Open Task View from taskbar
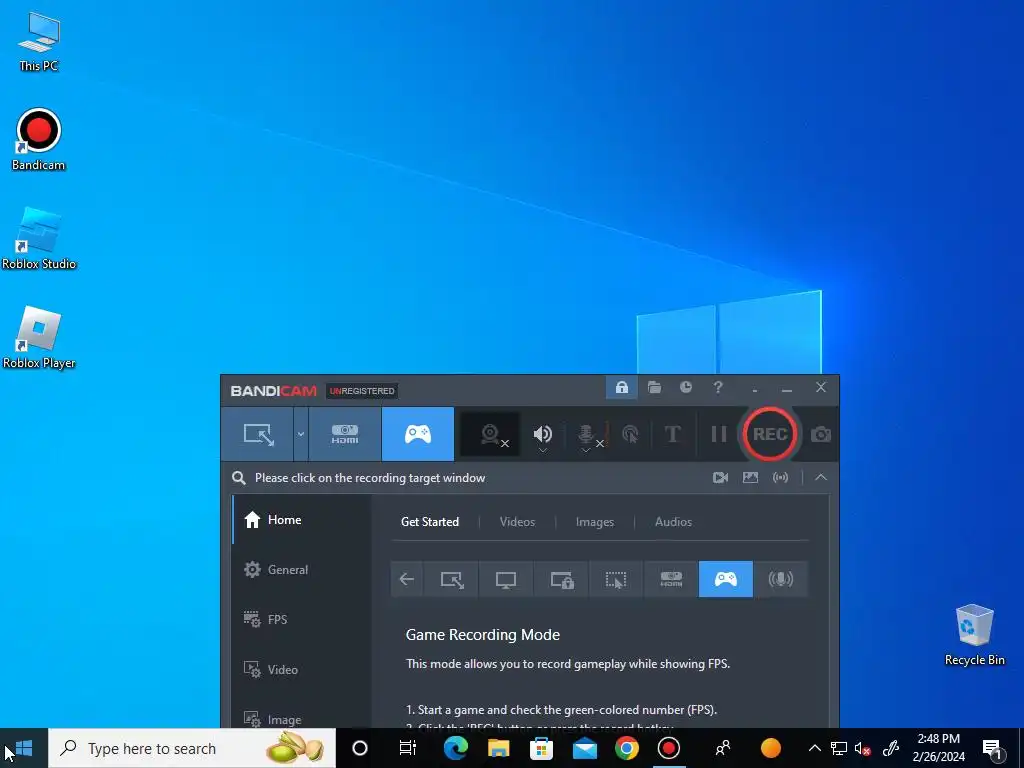The height and width of the screenshot is (768, 1024). (x=408, y=748)
